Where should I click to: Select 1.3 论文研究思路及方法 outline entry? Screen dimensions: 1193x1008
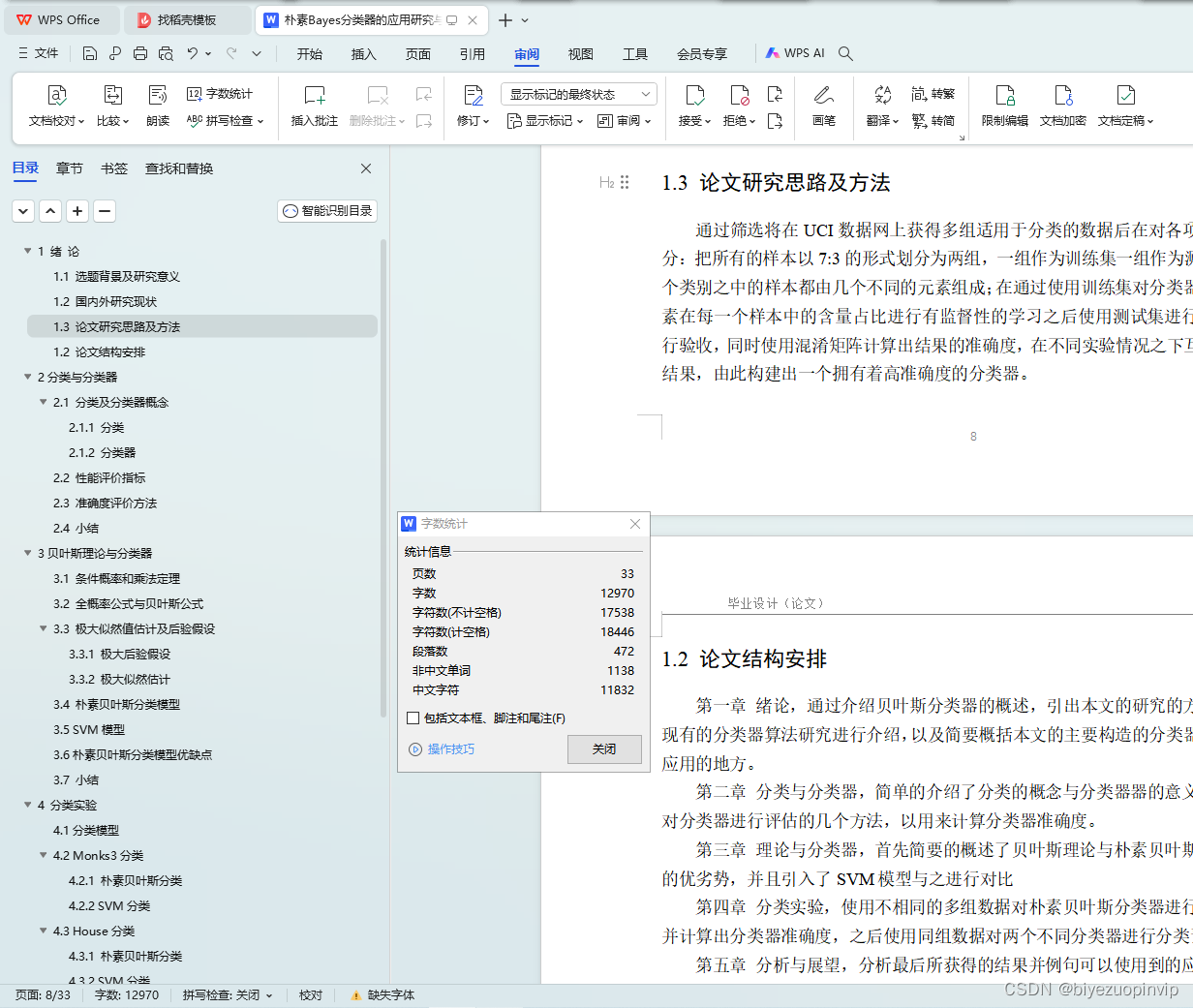pos(201,326)
